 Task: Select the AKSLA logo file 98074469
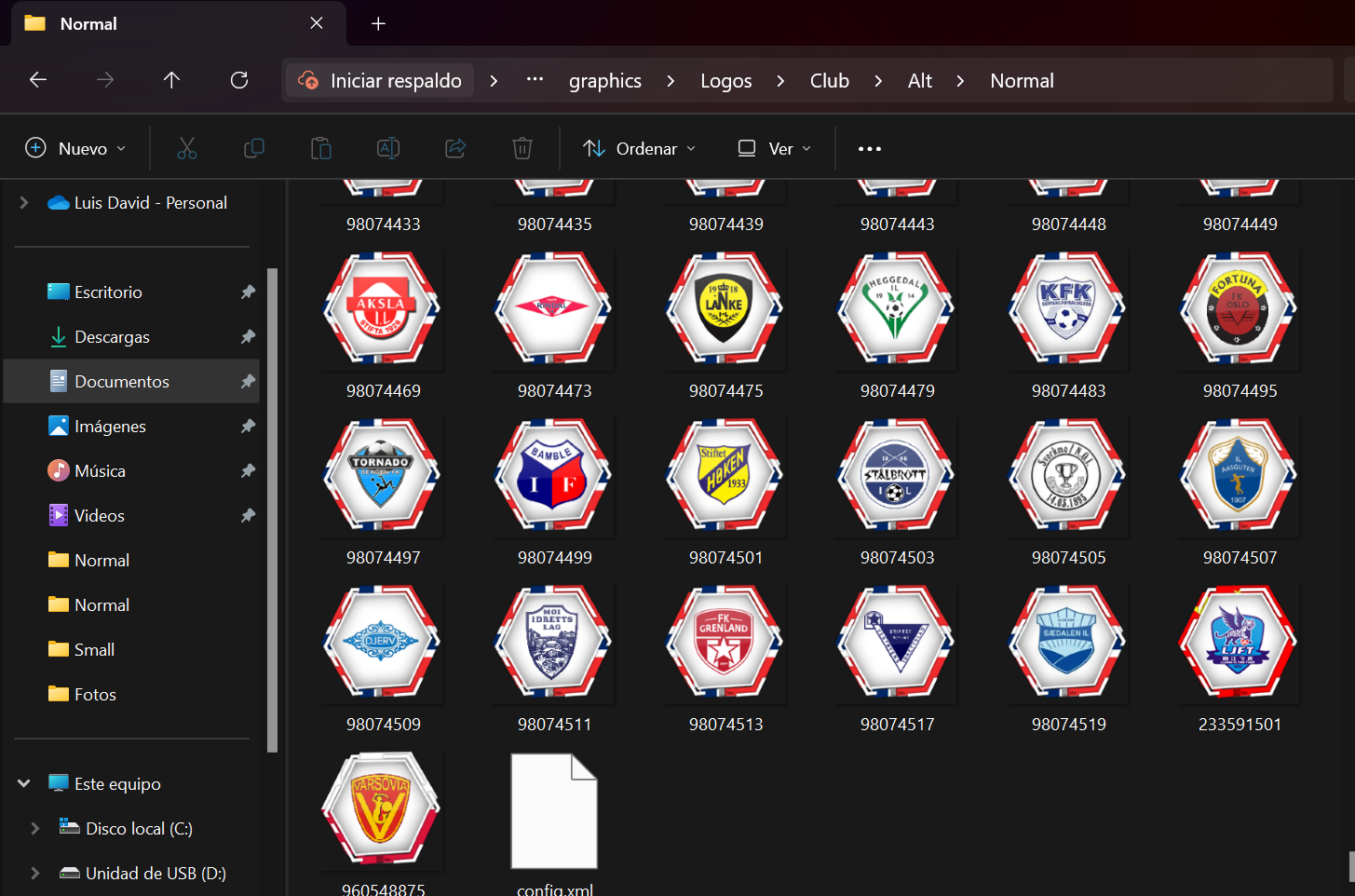point(382,308)
